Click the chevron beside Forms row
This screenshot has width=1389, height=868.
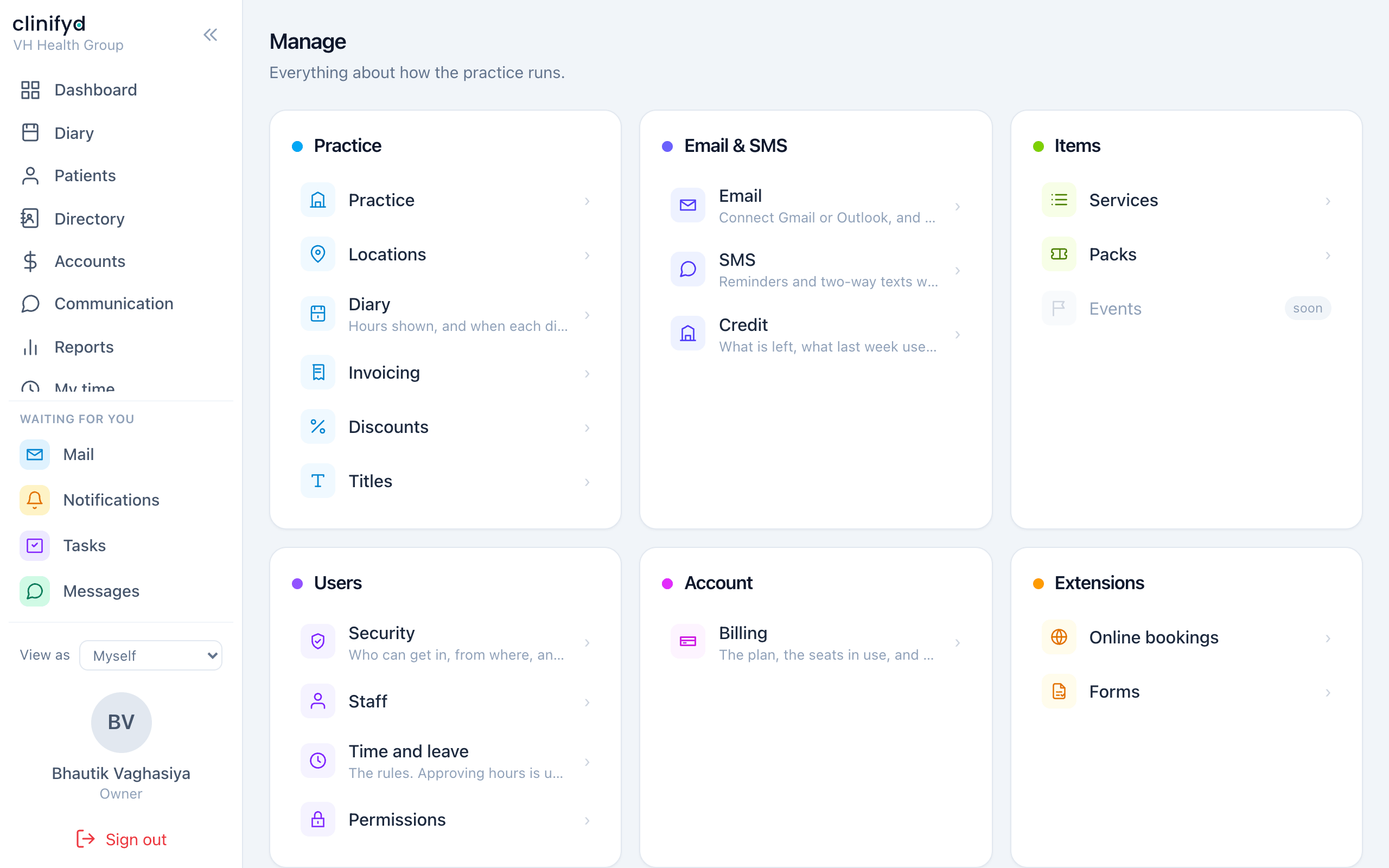pos(1328,693)
